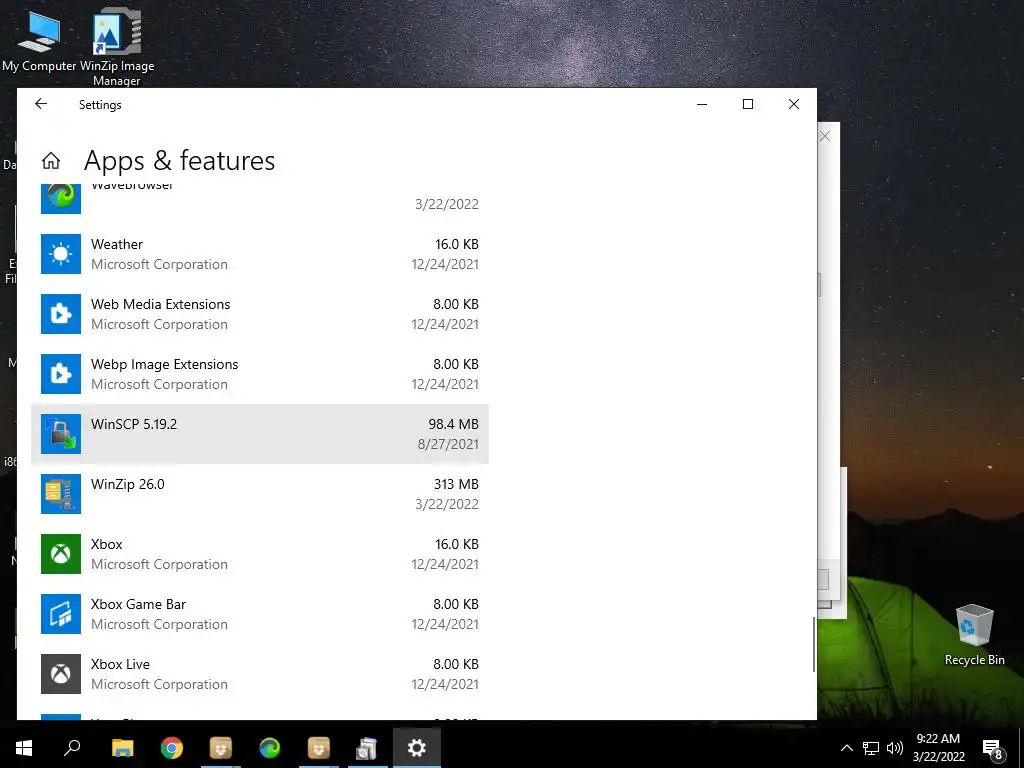The height and width of the screenshot is (768, 1024).
Task: Maximize the Settings window
Action: click(x=748, y=104)
